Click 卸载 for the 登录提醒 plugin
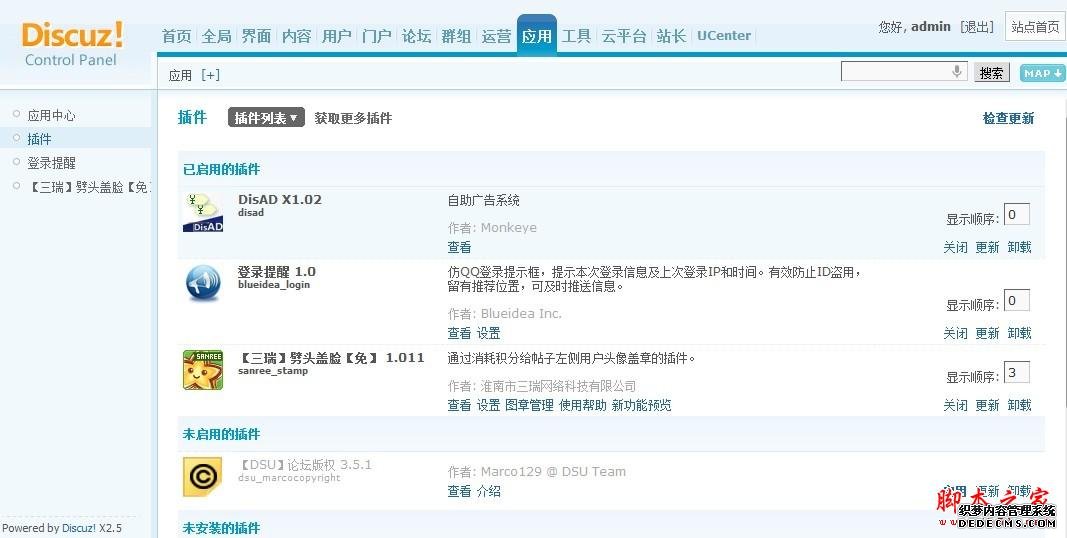Viewport: 1067px width, 538px height. click(x=1019, y=333)
